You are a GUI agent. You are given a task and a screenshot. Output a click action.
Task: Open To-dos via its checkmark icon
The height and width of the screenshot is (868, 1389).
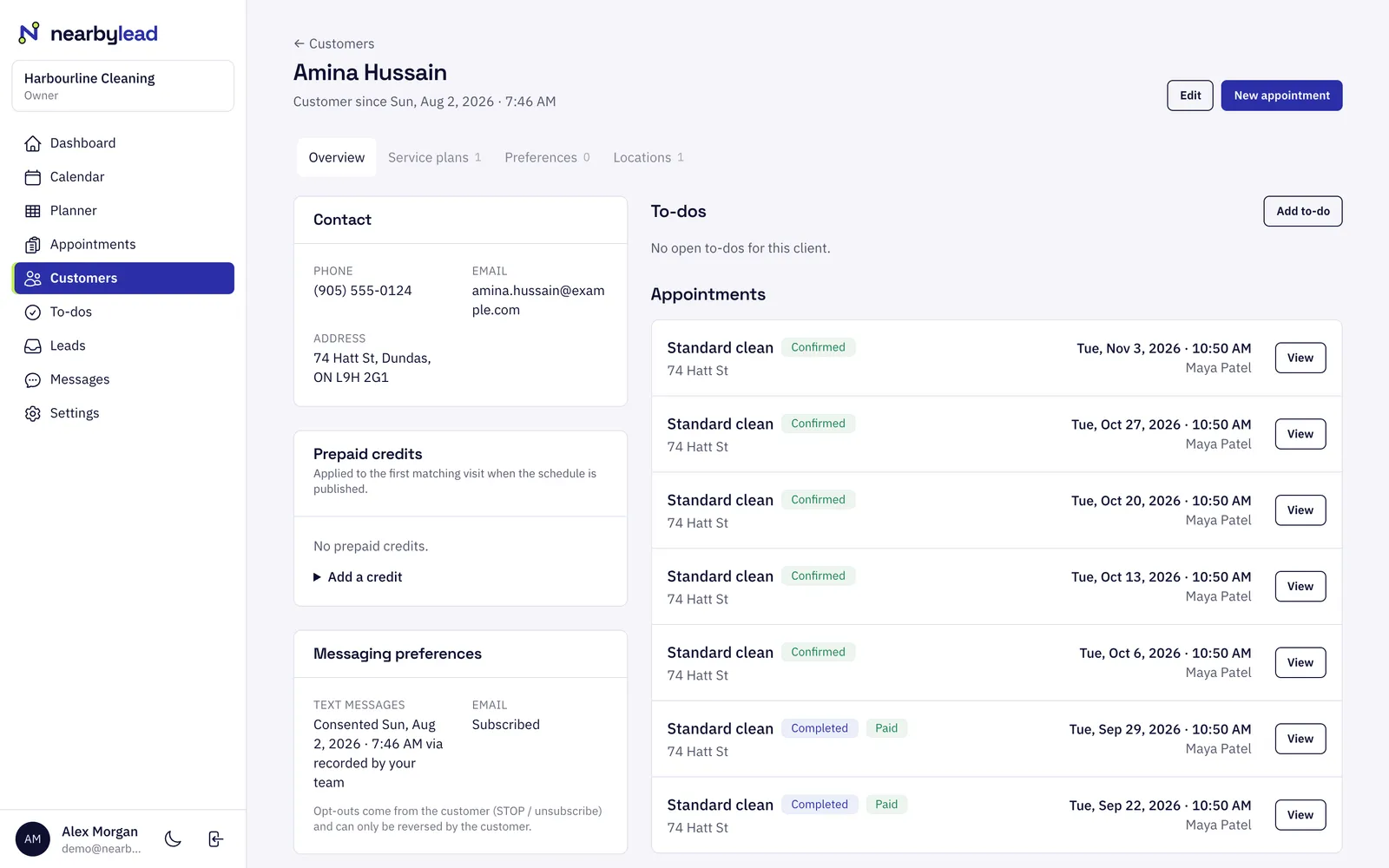coord(33,312)
